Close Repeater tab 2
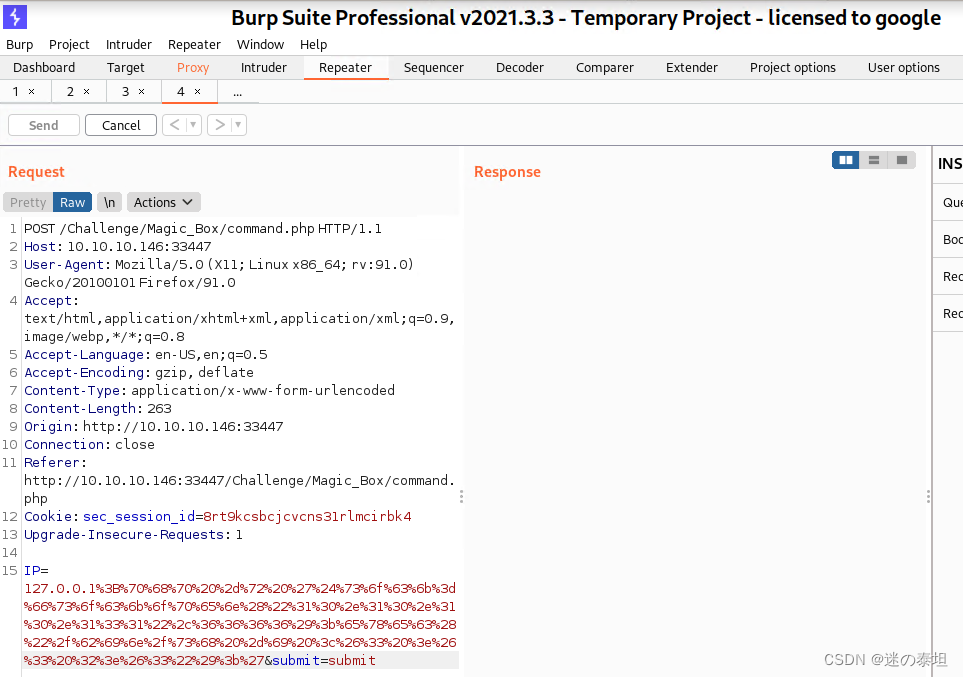 click(x=87, y=92)
